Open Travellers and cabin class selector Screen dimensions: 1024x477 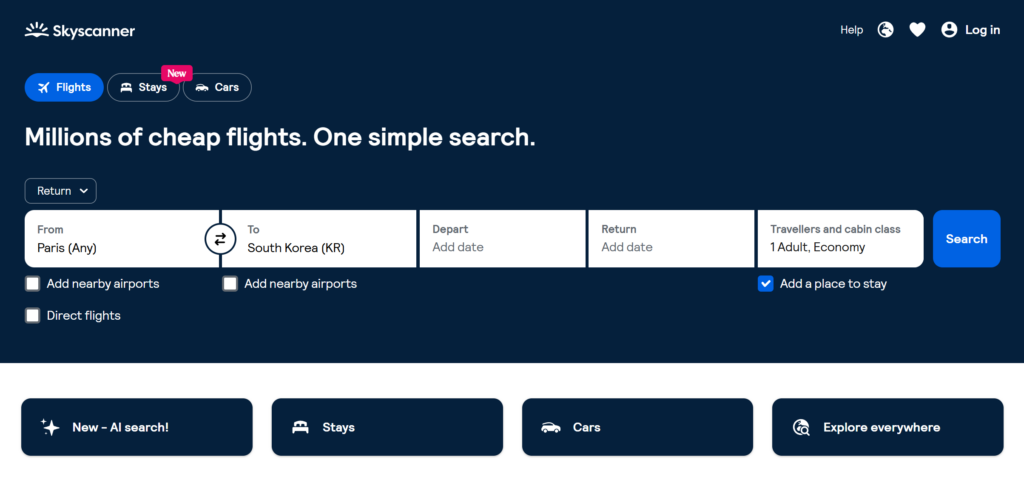(x=840, y=238)
